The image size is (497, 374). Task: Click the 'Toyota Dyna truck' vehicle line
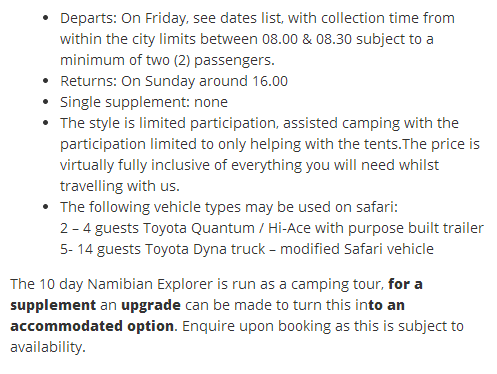[247, 249]
